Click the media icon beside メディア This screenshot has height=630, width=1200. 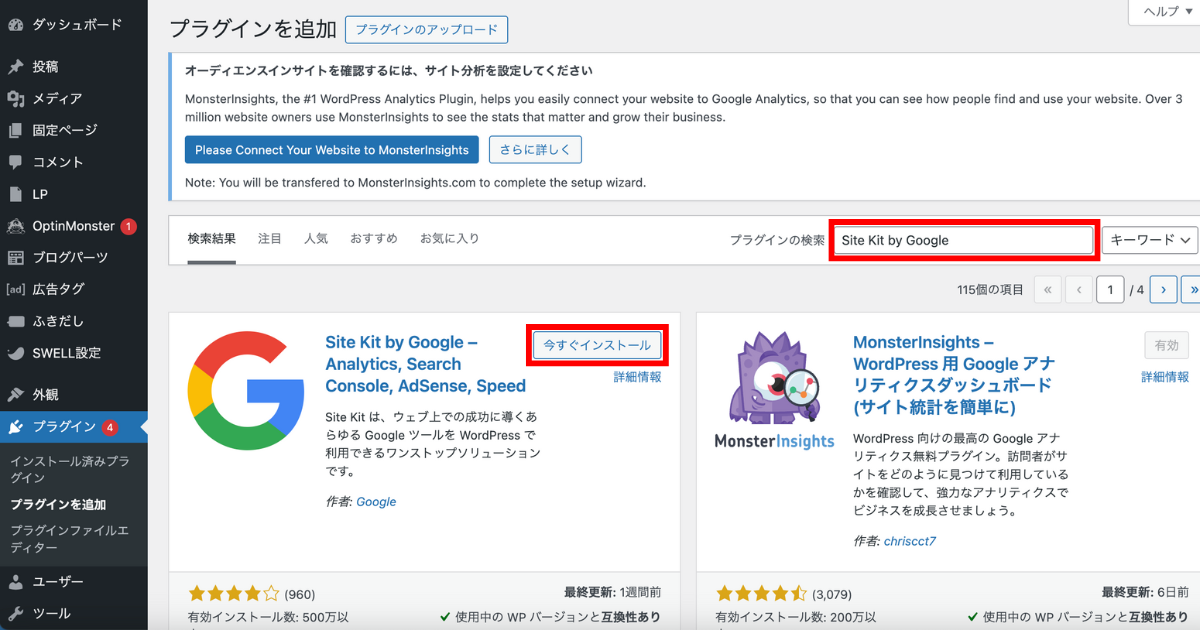16,99
